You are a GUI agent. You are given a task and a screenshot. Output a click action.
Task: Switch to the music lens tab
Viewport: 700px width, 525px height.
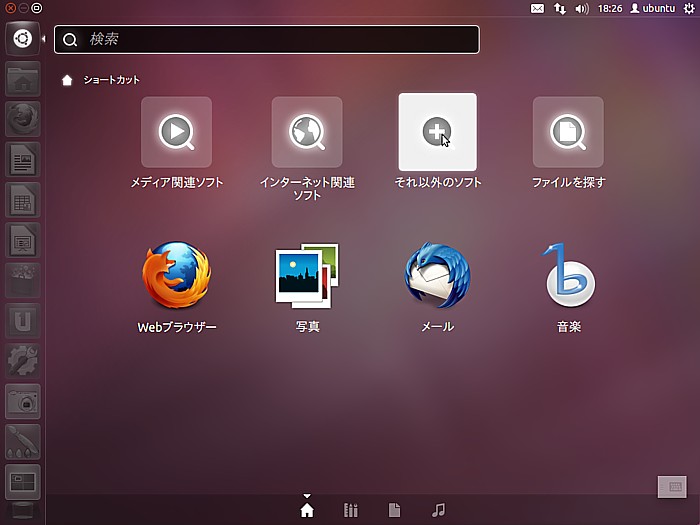pos(438,510)
